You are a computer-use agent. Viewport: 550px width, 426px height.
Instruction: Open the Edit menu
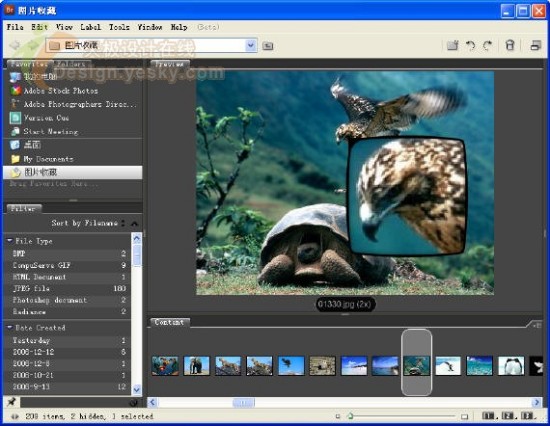pos(39,27)
